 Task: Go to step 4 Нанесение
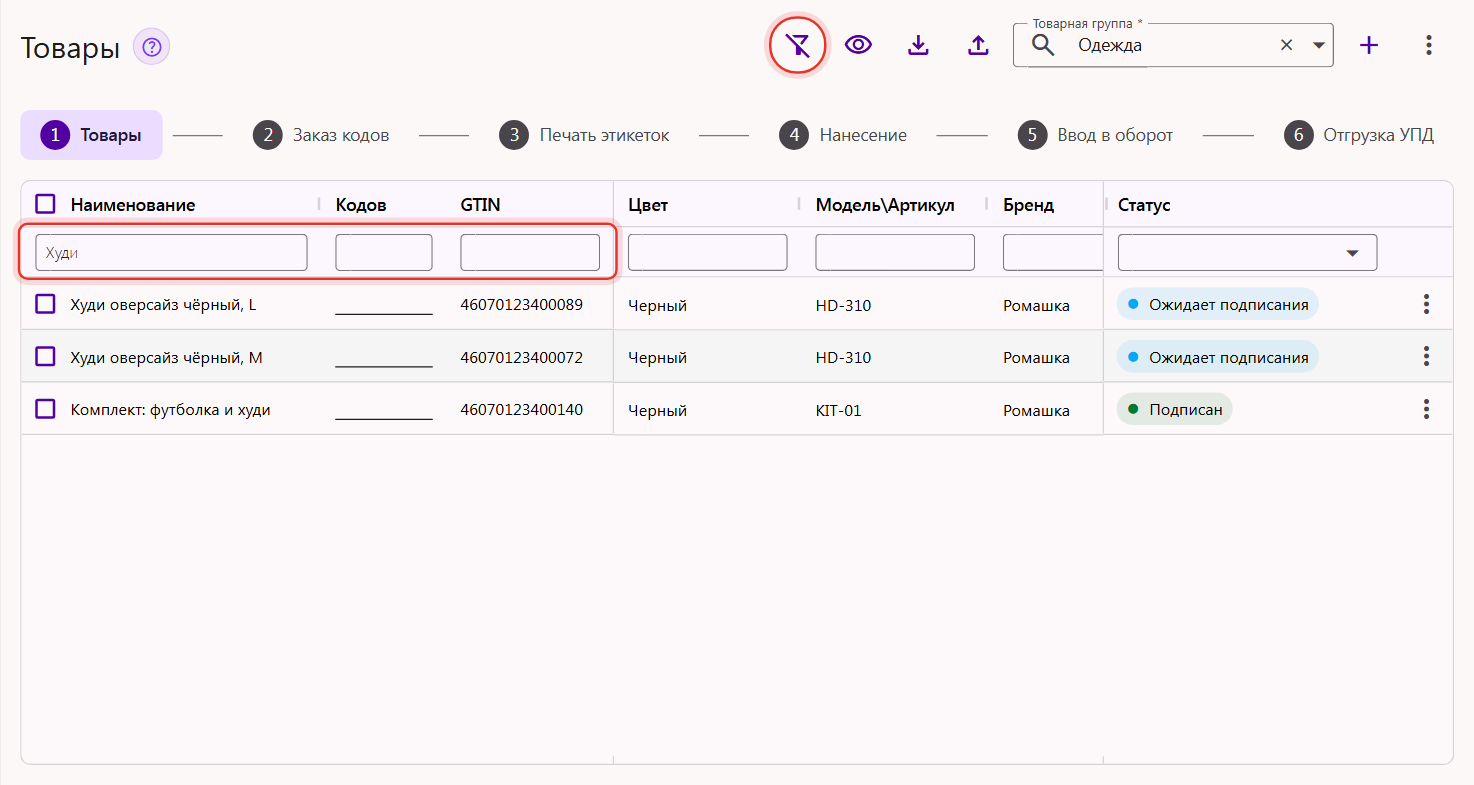click(843, 135)
